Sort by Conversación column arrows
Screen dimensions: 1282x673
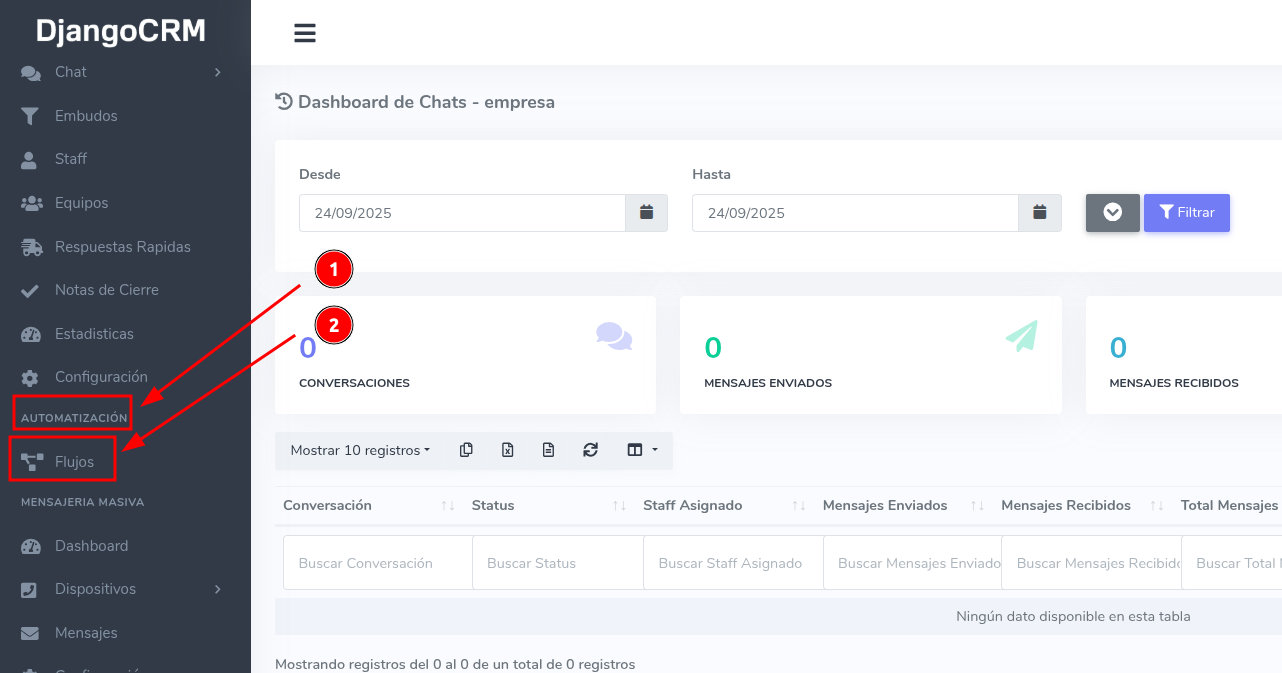point(448,506)
